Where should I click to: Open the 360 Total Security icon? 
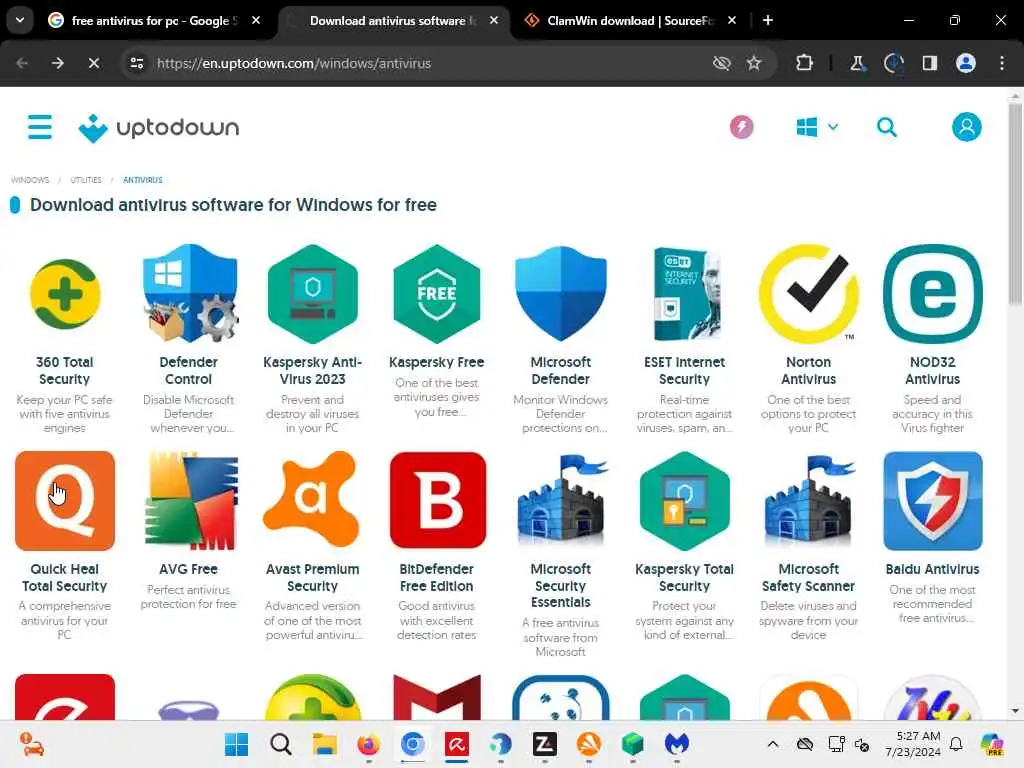pyautogui.click(x=65, y=294)
